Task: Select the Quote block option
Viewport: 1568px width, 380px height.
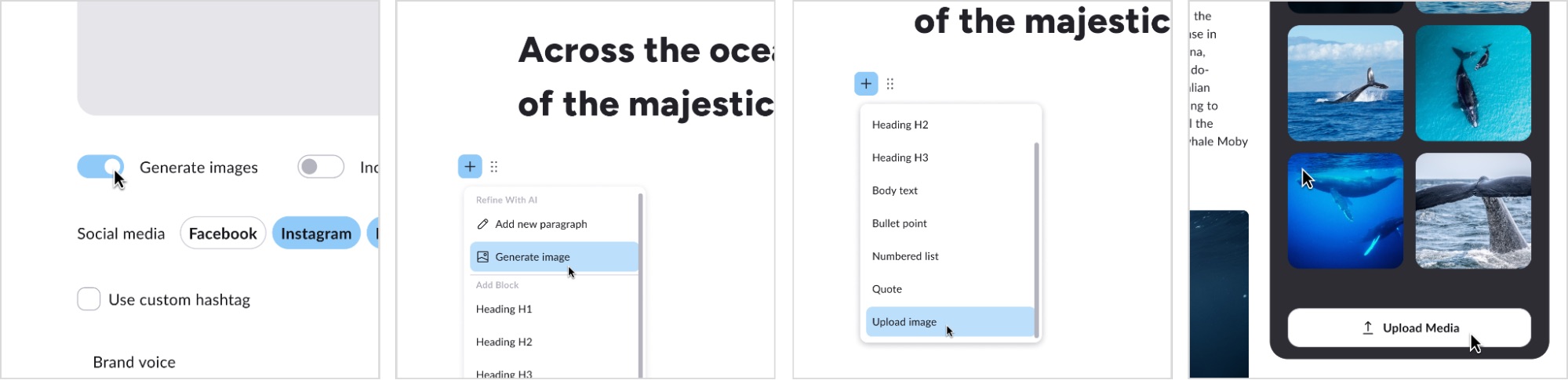Action: 886,289
